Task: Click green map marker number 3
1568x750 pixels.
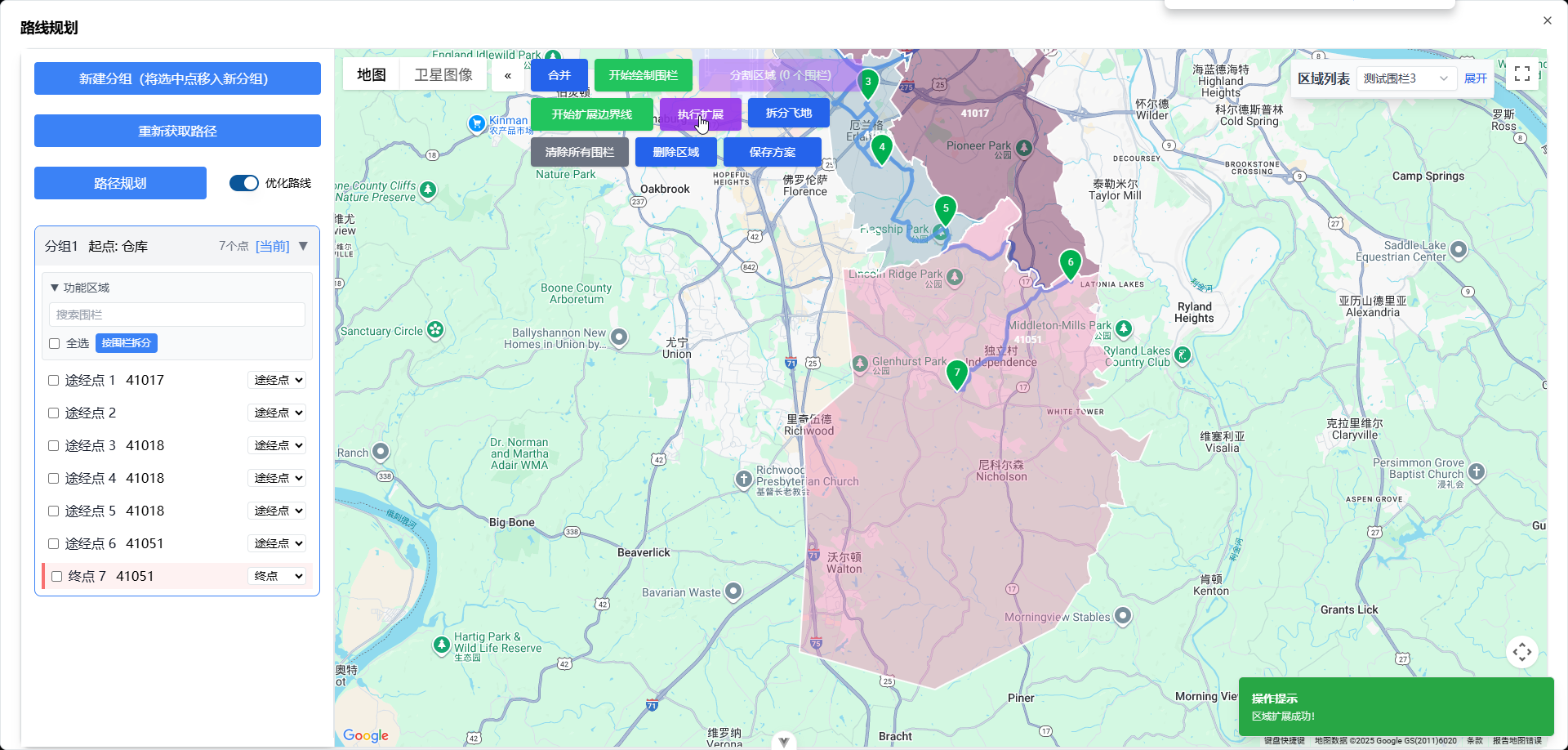Action: pos(868,83)
